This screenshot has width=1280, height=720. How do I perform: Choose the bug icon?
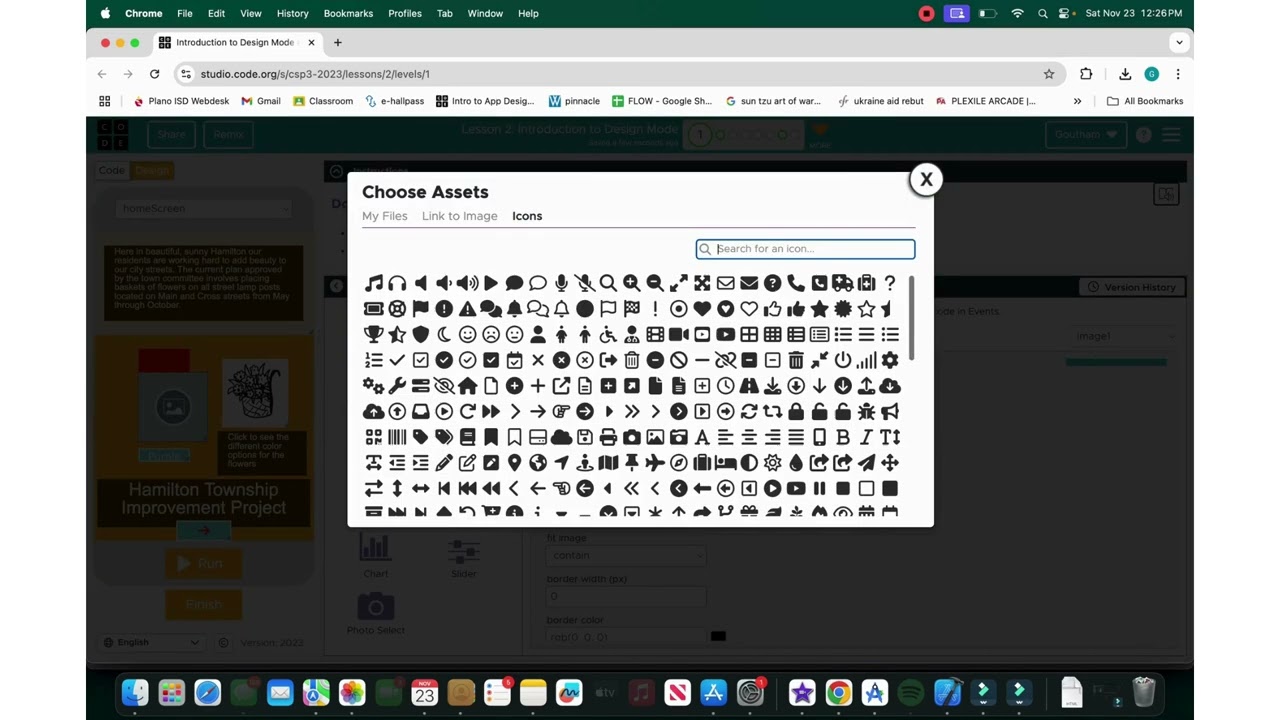[866, 412]
